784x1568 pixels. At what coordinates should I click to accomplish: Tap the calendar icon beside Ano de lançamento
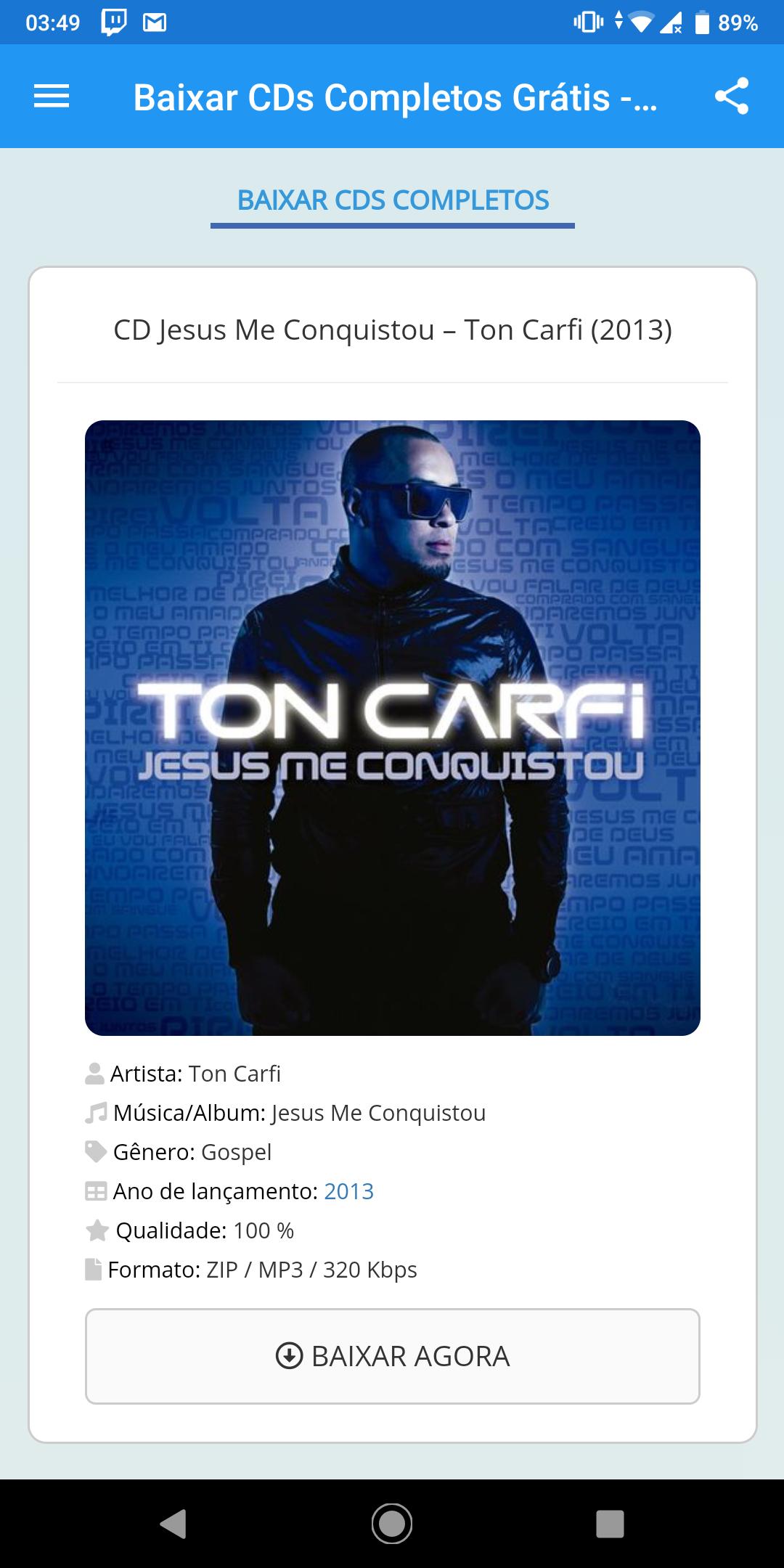coord(96,1191)
